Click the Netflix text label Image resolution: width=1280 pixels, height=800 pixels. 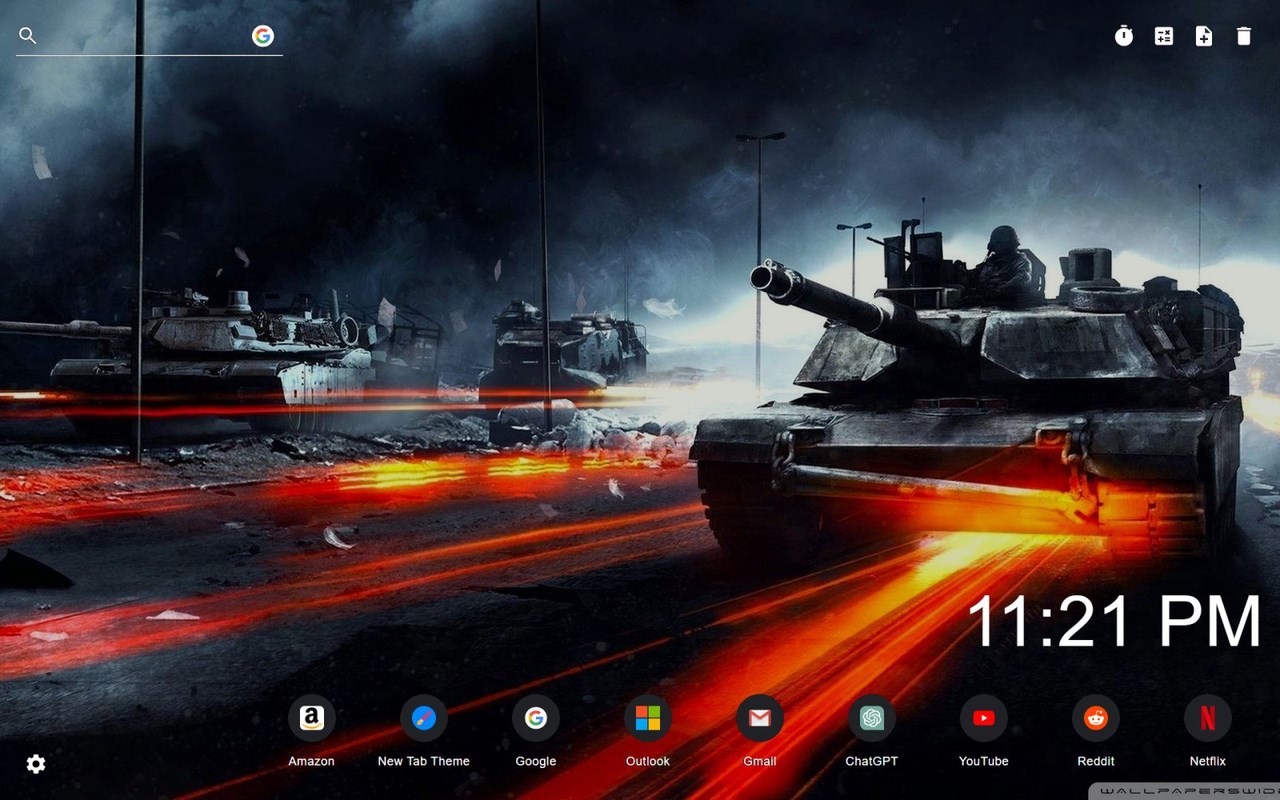pyautogui.click(x=1208, y=761)
